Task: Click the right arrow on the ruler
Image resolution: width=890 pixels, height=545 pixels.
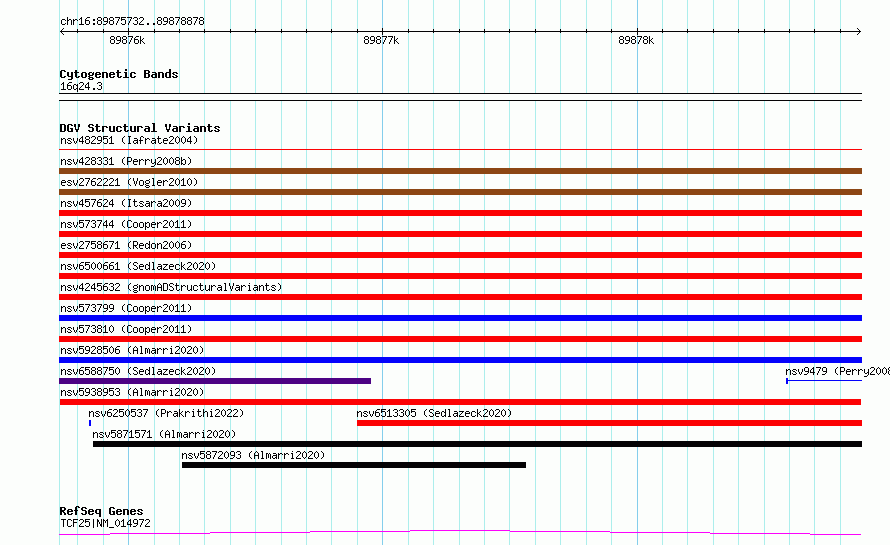Action: pyautogui.click(x=858, y=32)
